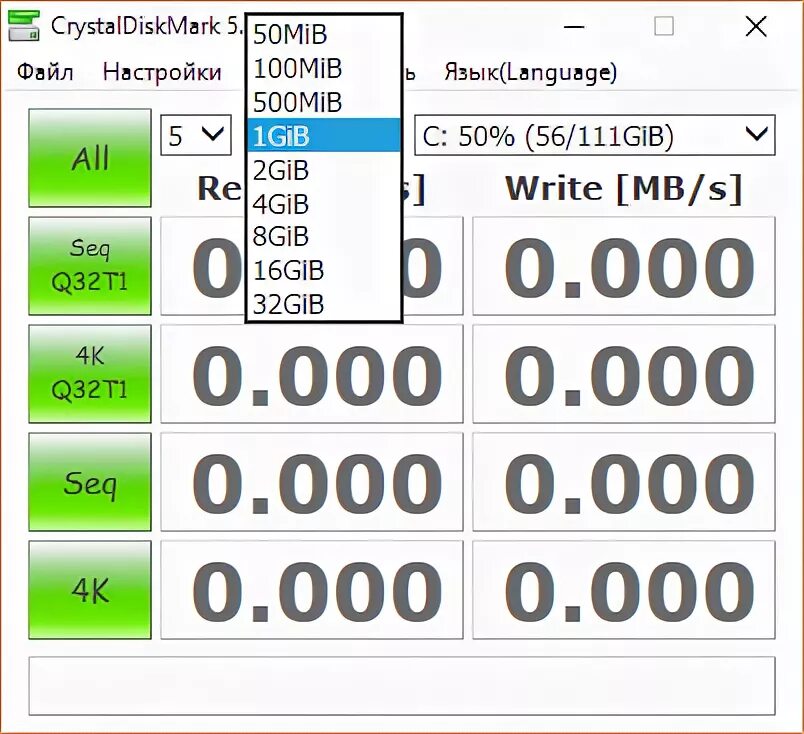
Task: Click the CrystalDiskMark app icon in title bar
Action: [24, 27]
